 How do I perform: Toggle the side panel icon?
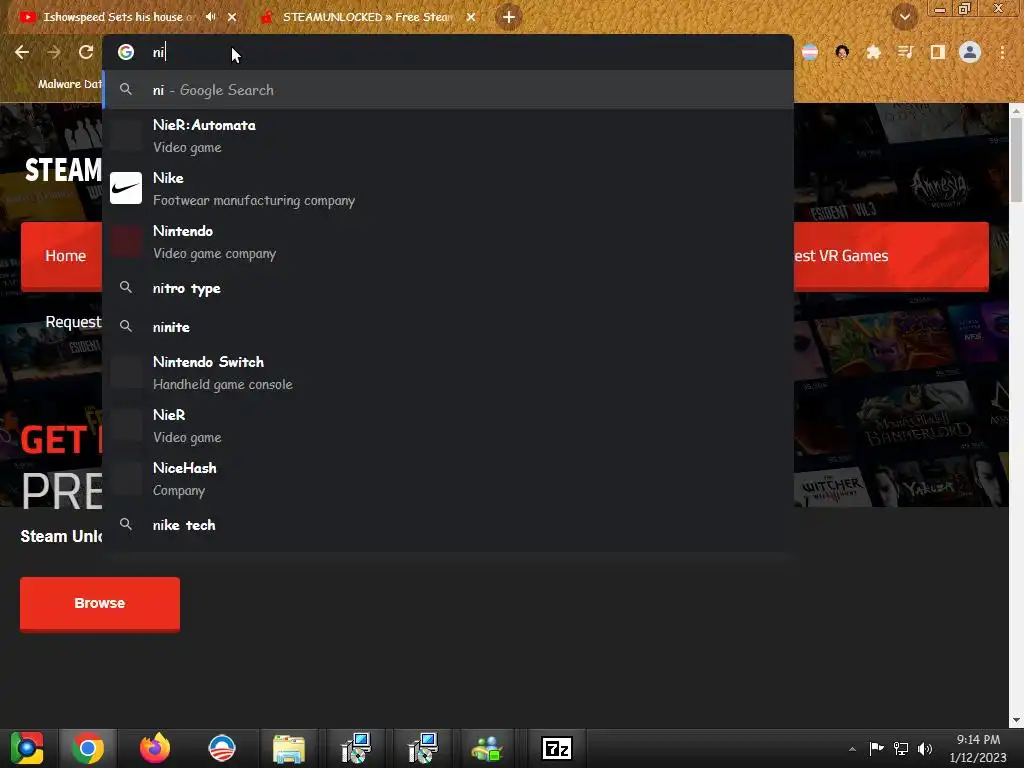pyautogui.click(x=938, y=52)
